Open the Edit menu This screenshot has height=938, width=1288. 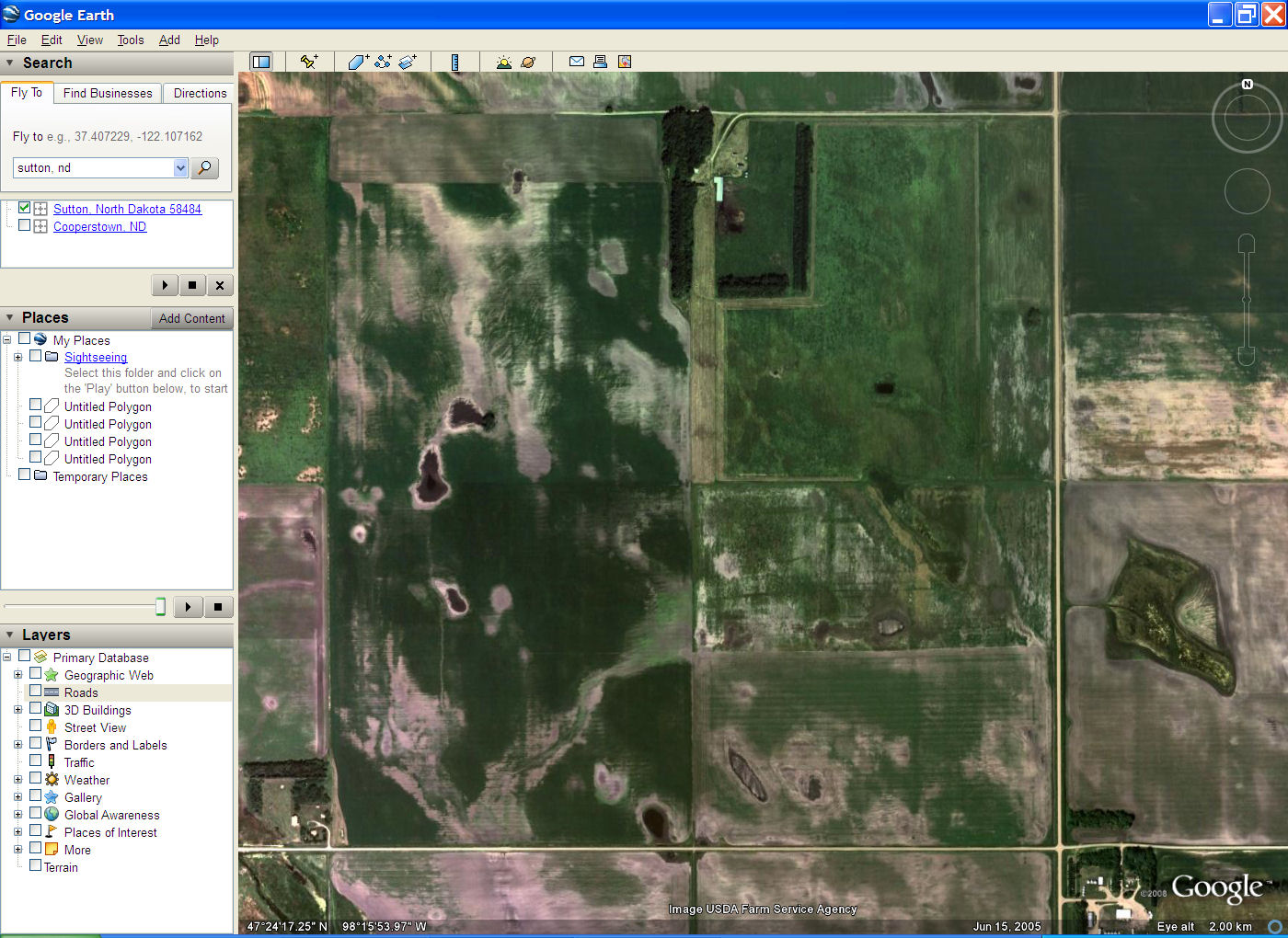(x=52, y=40)
